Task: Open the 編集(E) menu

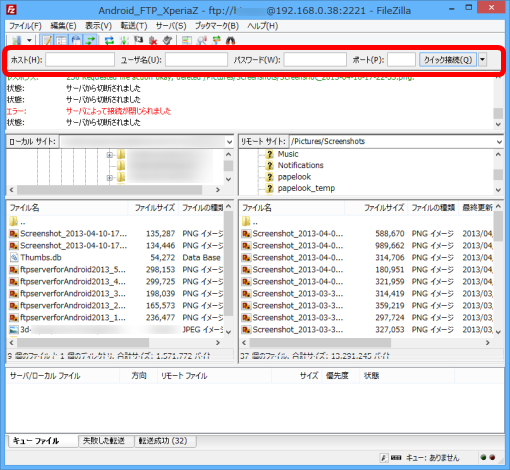Action: point(63,26)
